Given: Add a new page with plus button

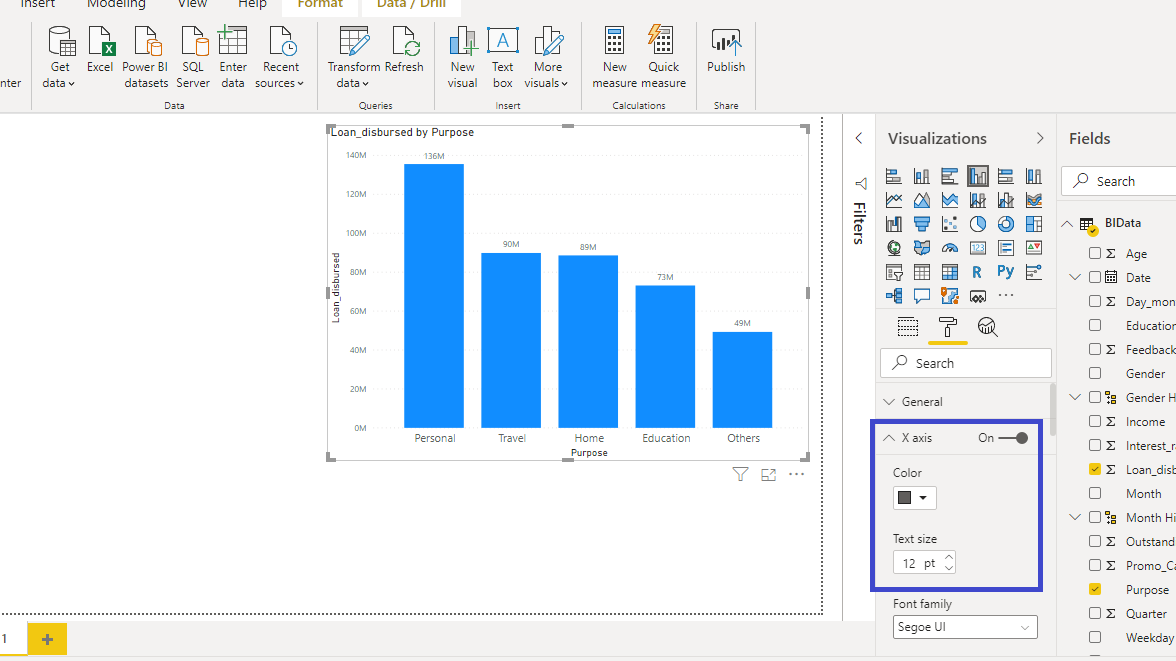Looking at the screenshot, I should [47, 639].
